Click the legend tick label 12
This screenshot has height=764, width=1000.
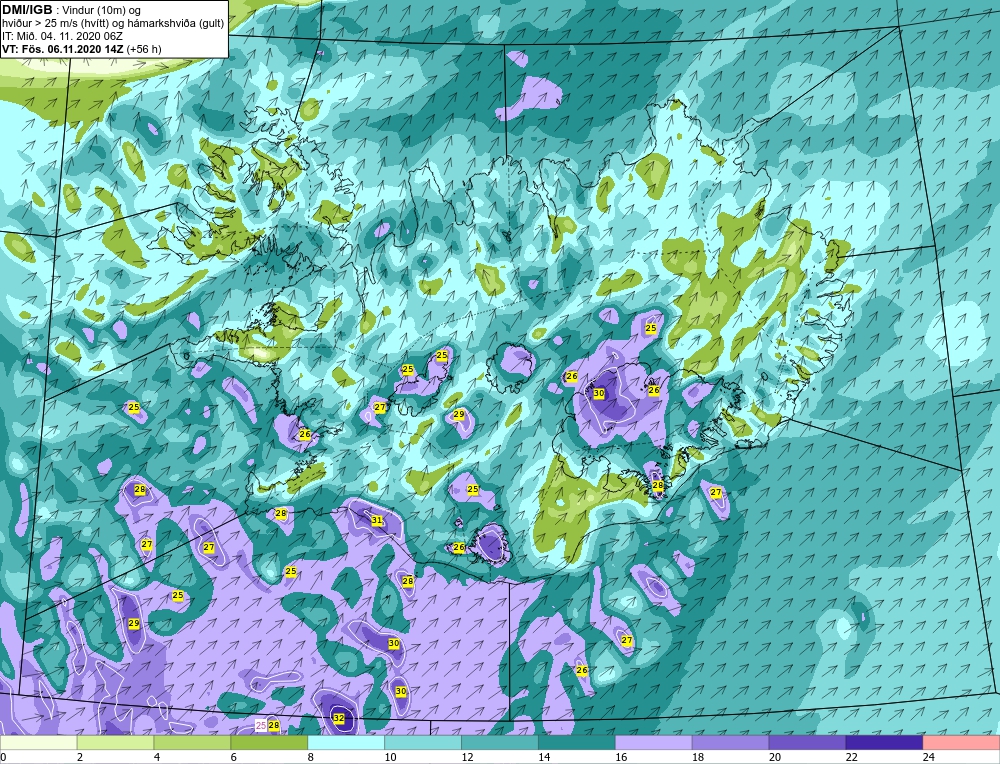pos(467,757)
